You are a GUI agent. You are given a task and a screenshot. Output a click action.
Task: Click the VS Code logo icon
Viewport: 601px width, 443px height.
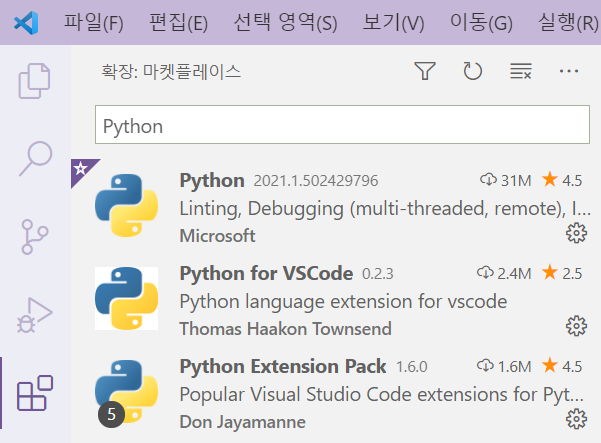(26, 23)
